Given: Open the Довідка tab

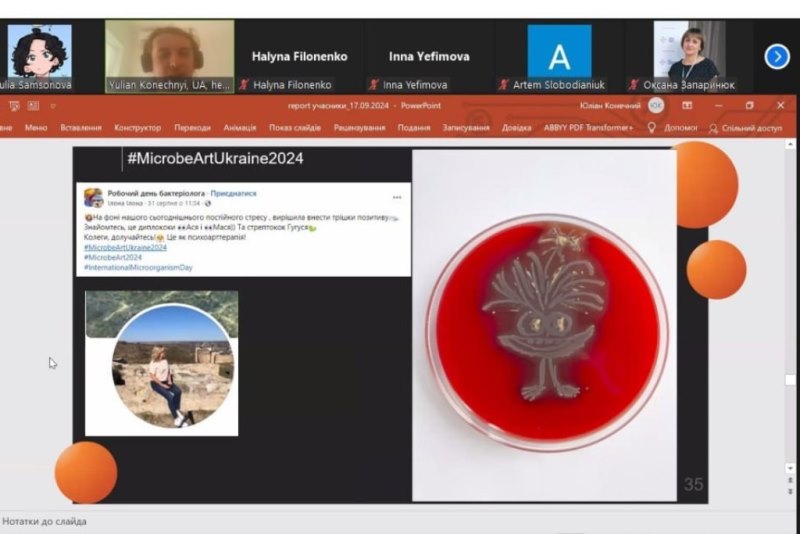Looking at the screenshot, I should click(x=516, y=128).
